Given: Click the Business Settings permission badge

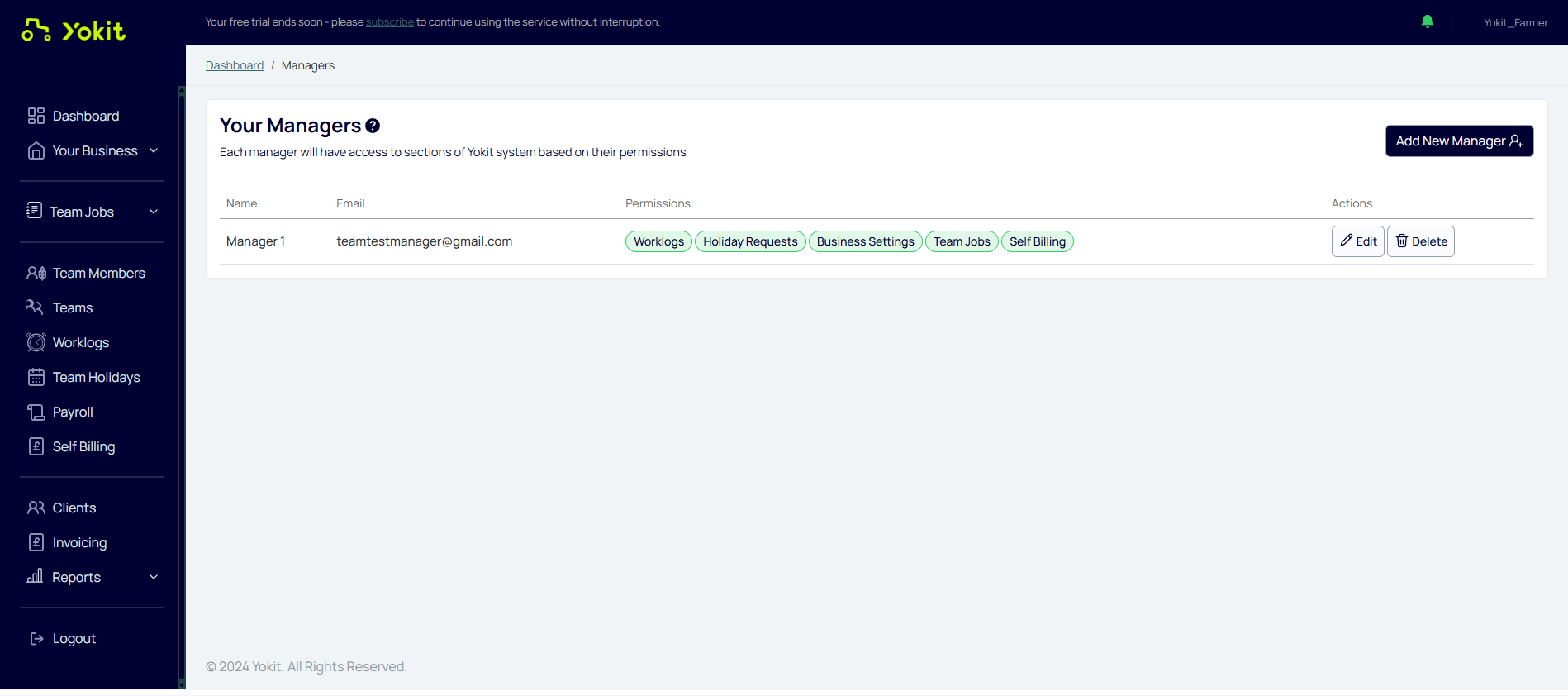Looking at the screenshot, I should [865, 241].
